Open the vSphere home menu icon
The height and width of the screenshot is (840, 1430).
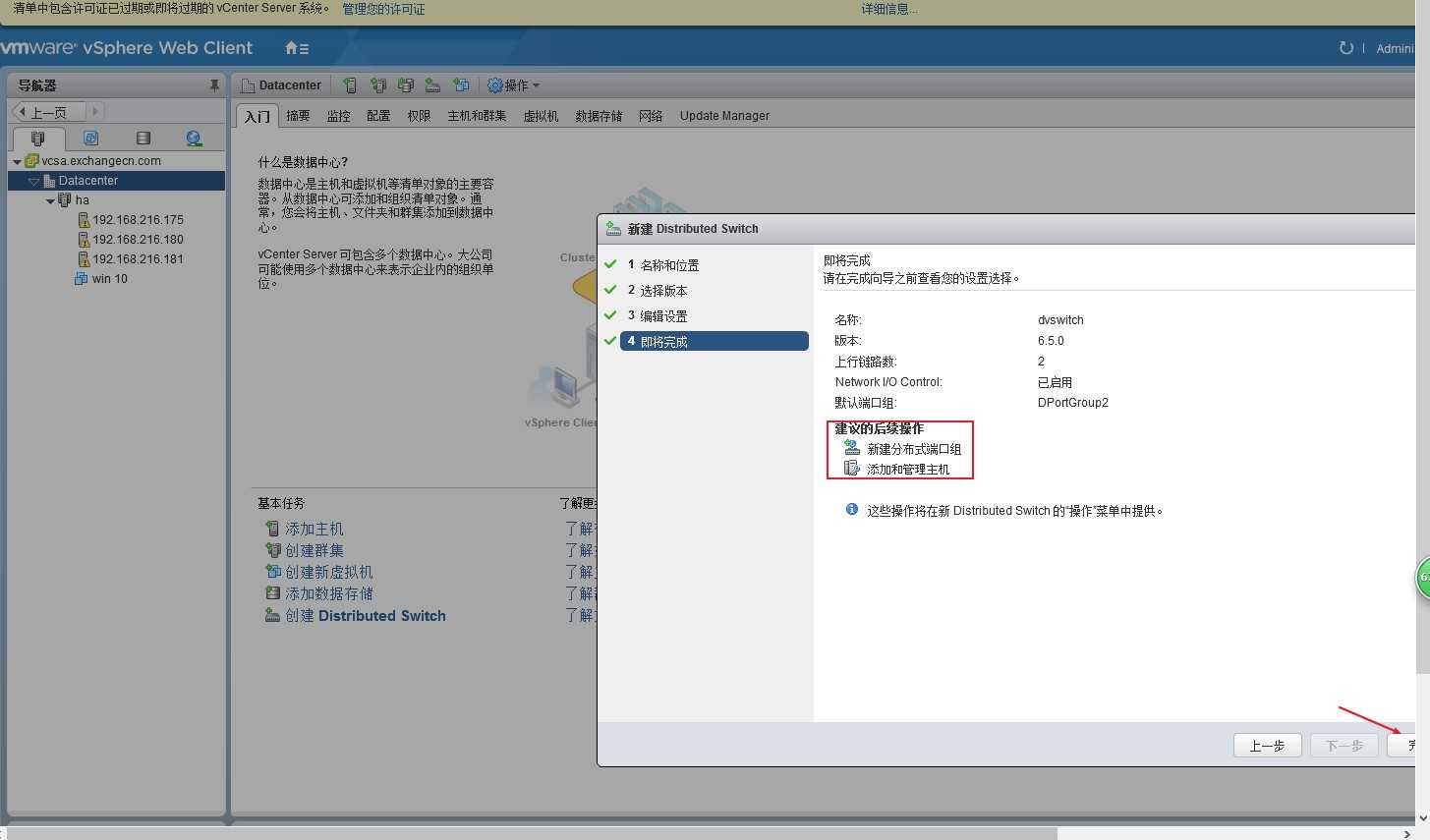tap(296, 48)
